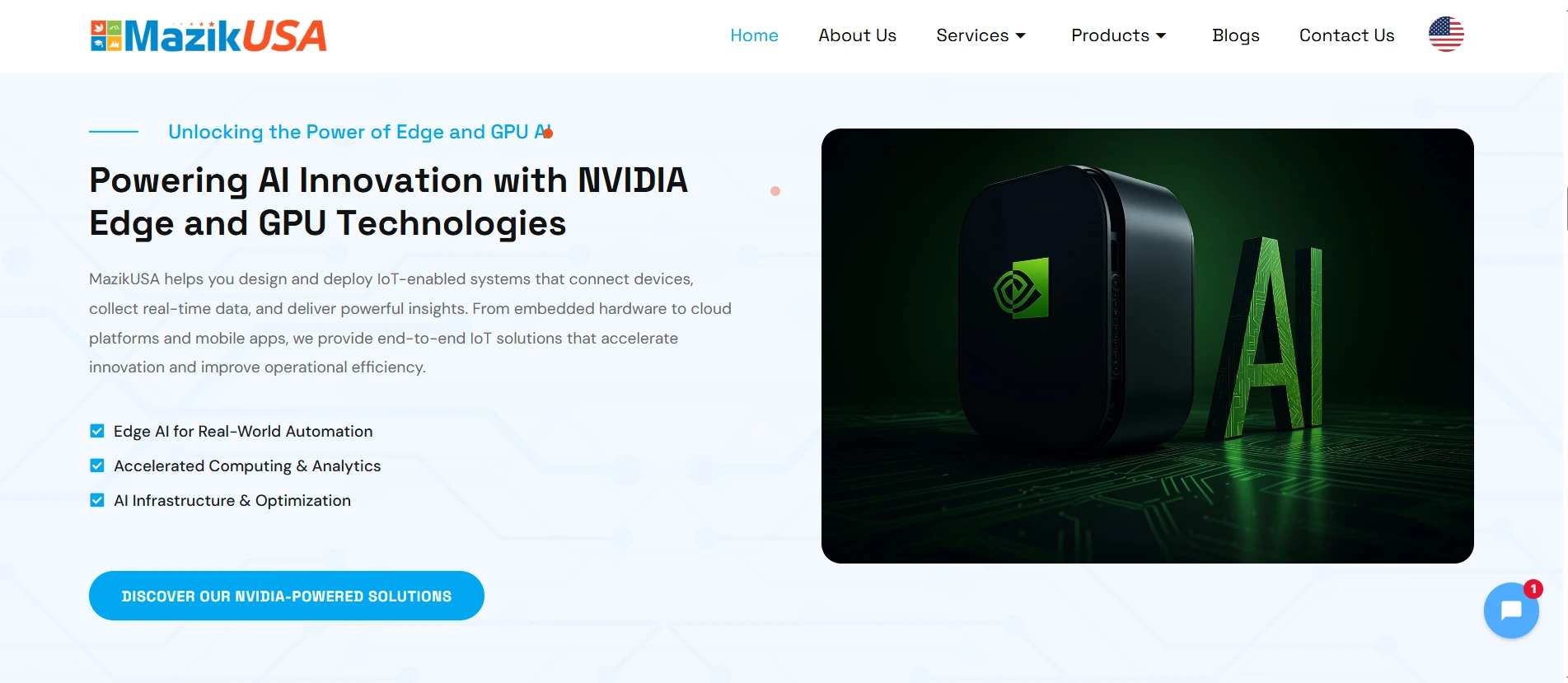The height and width of the screenshot is (683, 1568).
Task: Click the red chat notification badge
Action: (1533, 589)
